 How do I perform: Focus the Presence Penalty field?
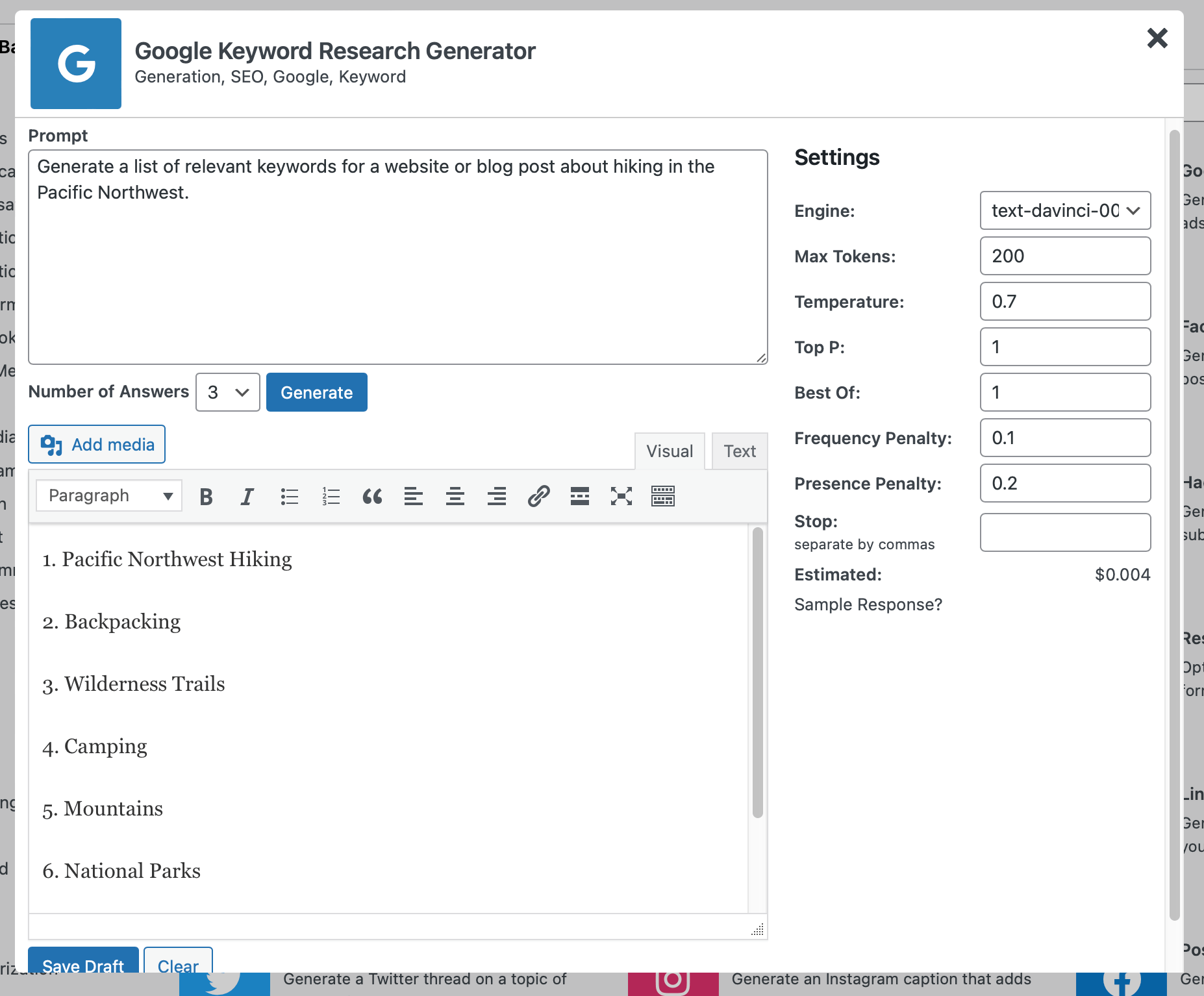point(1065,483)
